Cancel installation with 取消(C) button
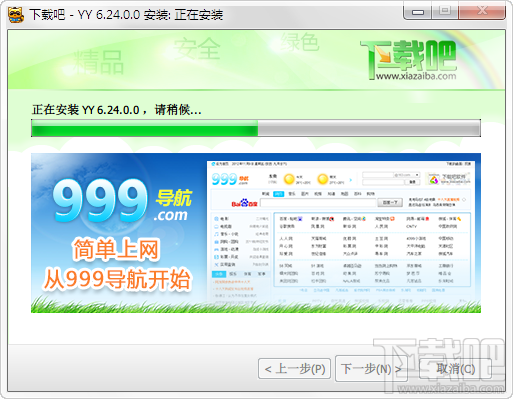The image size is (513, 399). tap(455, 369)
